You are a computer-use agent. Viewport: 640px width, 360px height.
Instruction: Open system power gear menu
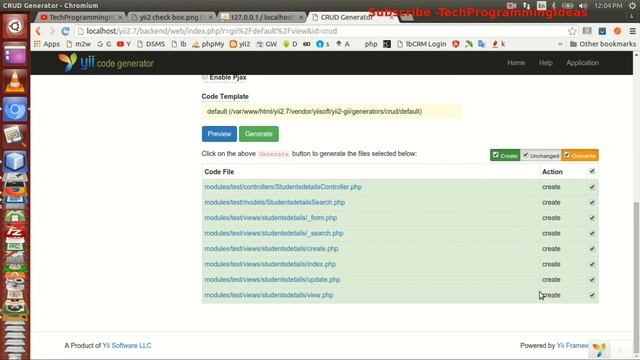(x=632, y=5)
